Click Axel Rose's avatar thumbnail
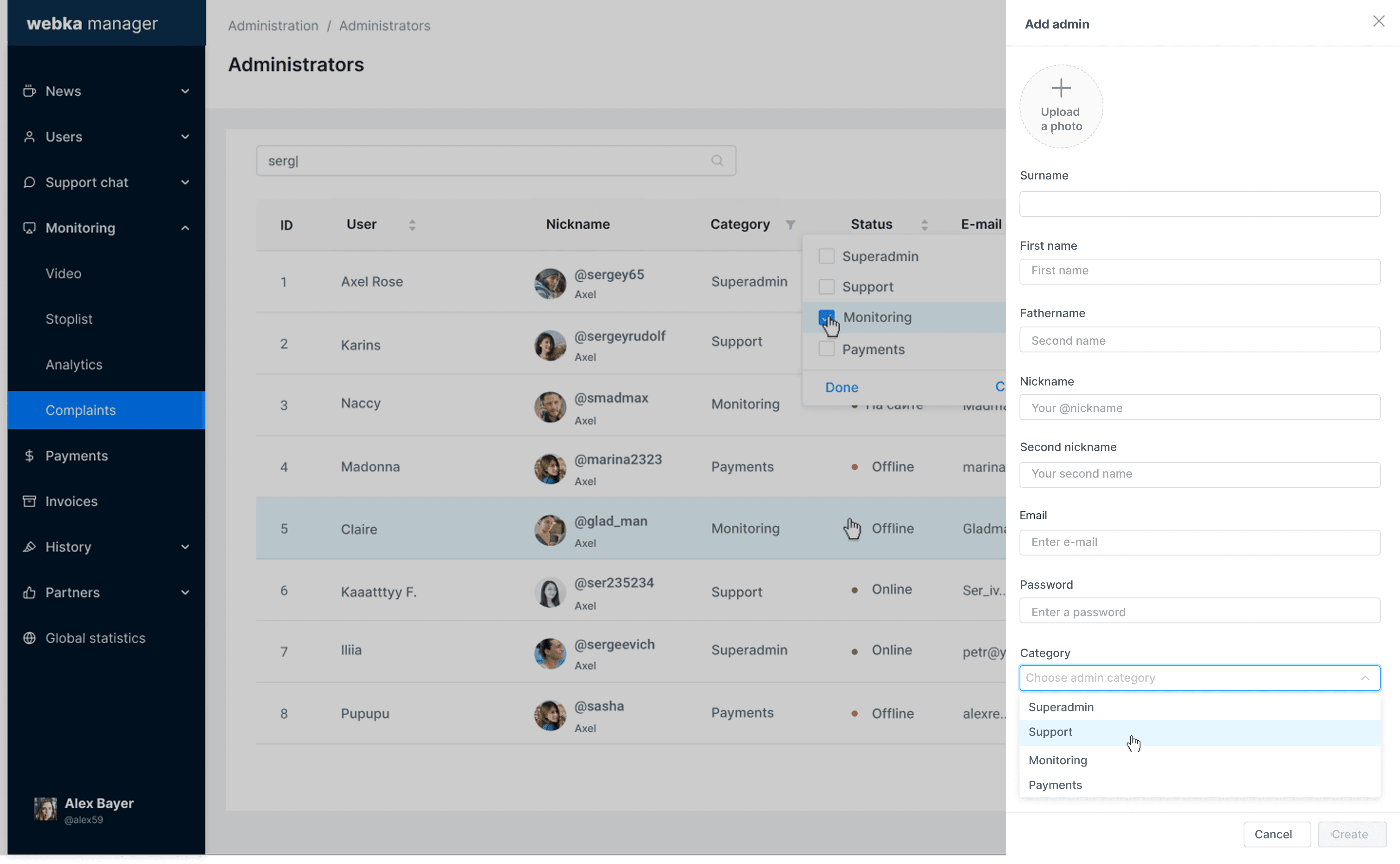 (549, 284)
